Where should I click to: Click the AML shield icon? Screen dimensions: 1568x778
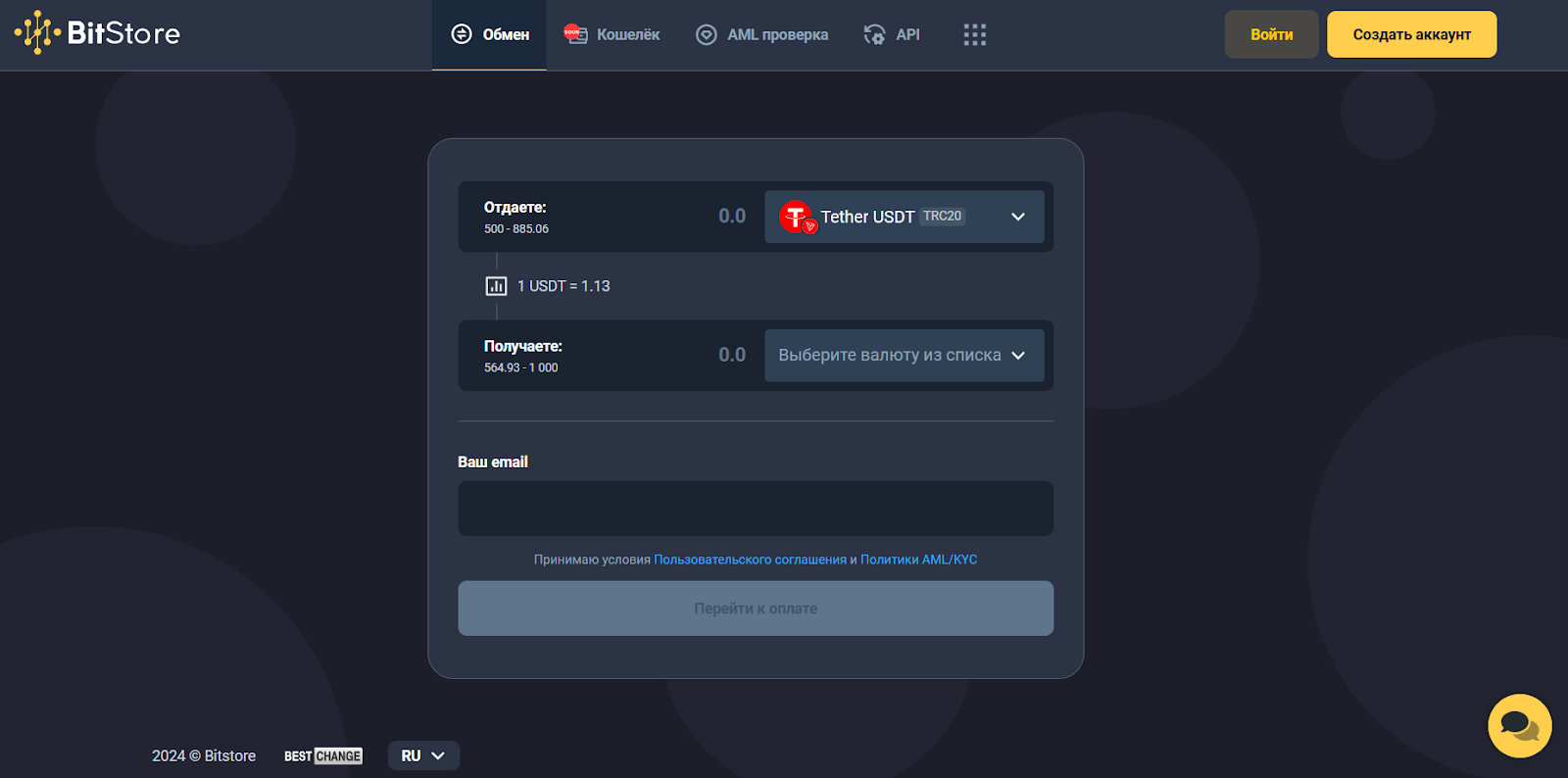click(x=706, y=35)
